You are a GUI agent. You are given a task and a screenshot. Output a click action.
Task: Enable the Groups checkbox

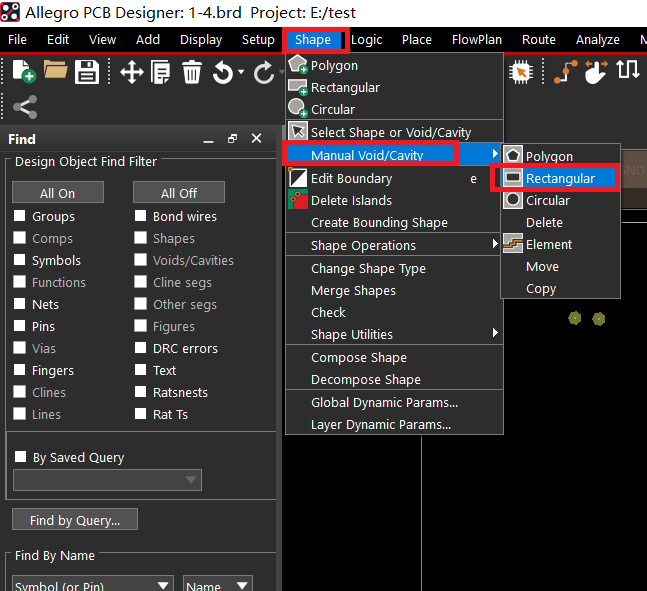pos(20,215)
